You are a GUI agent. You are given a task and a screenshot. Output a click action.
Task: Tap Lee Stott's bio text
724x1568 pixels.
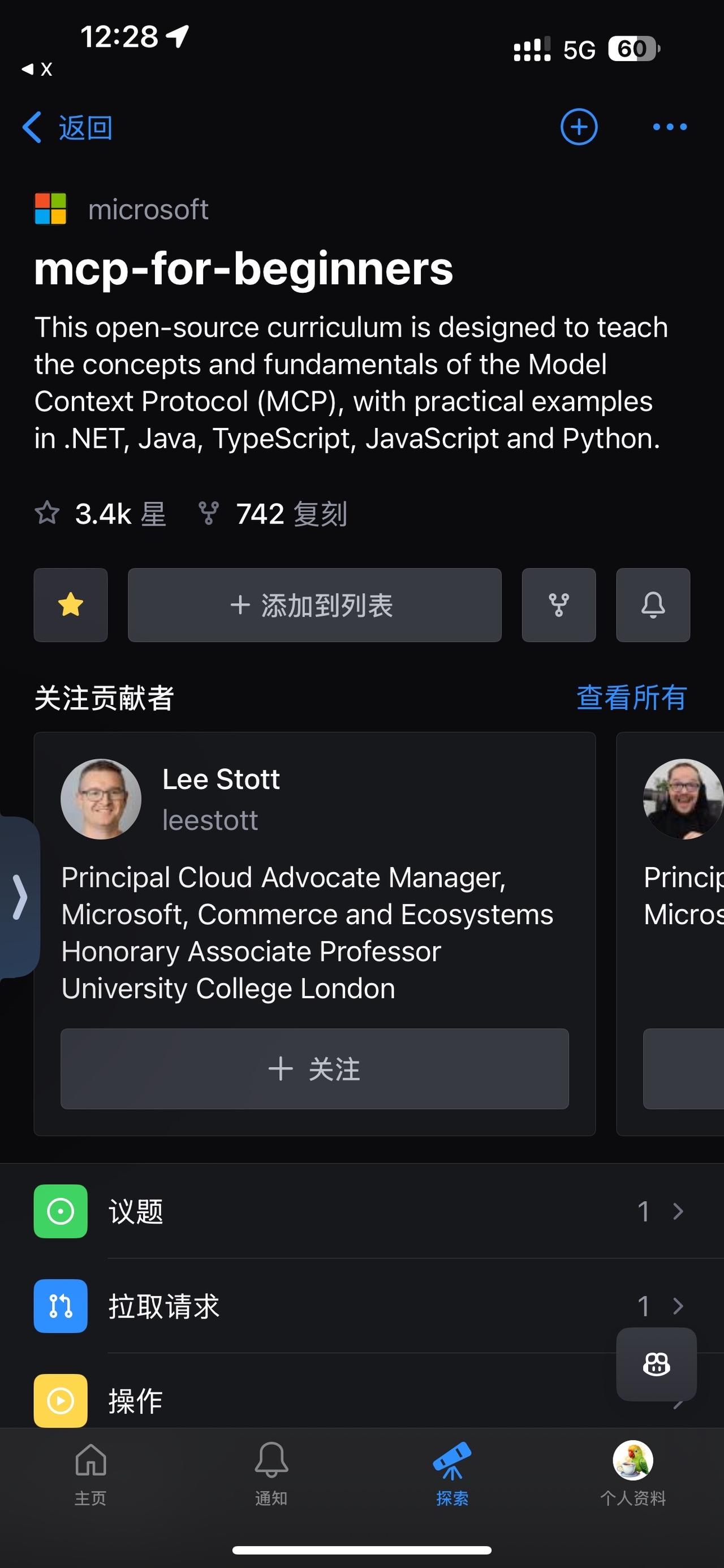pyautogui.click(x=308, y=933)
